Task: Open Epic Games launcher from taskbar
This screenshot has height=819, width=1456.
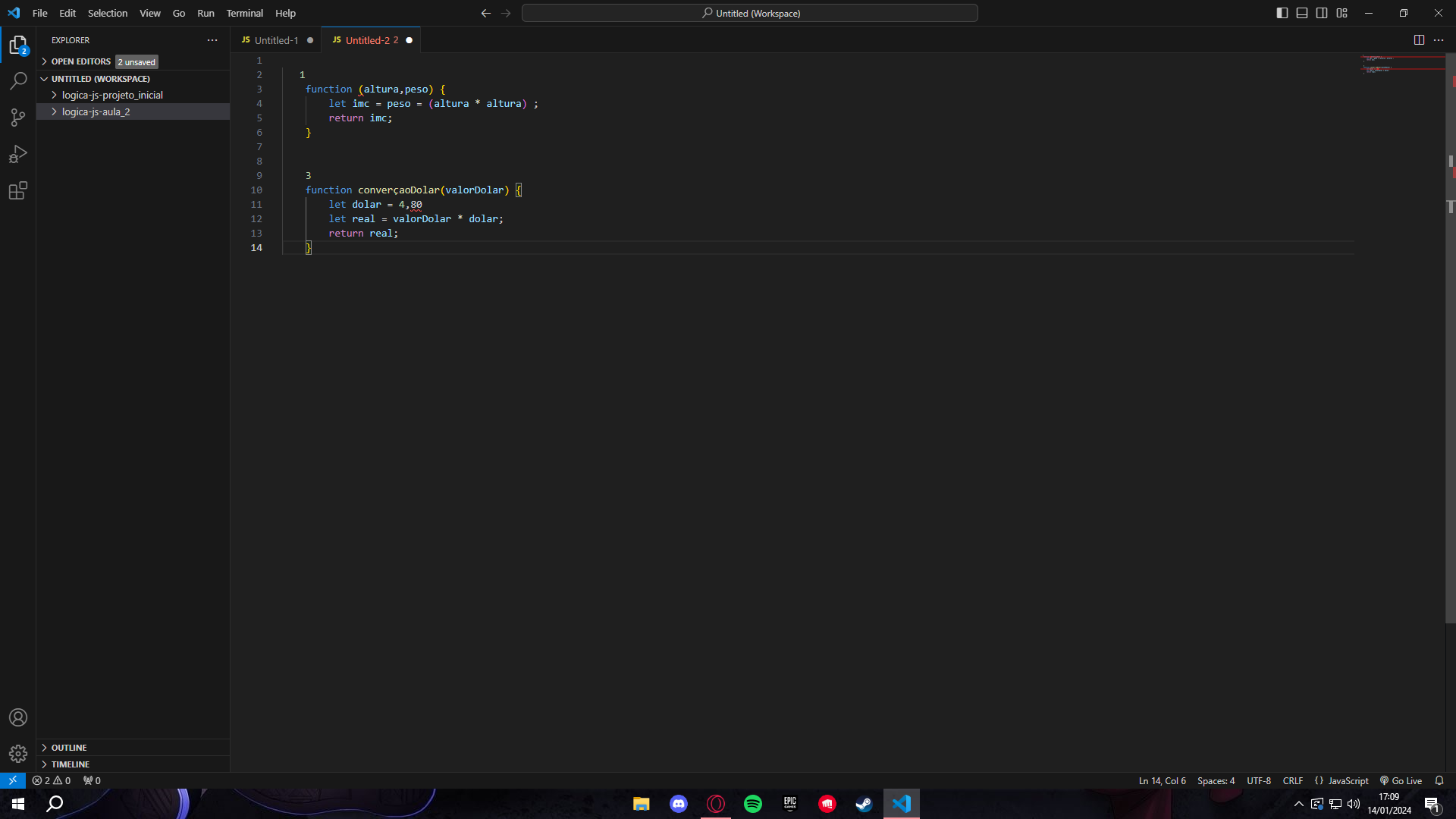Action: click(x=790, y=804)
